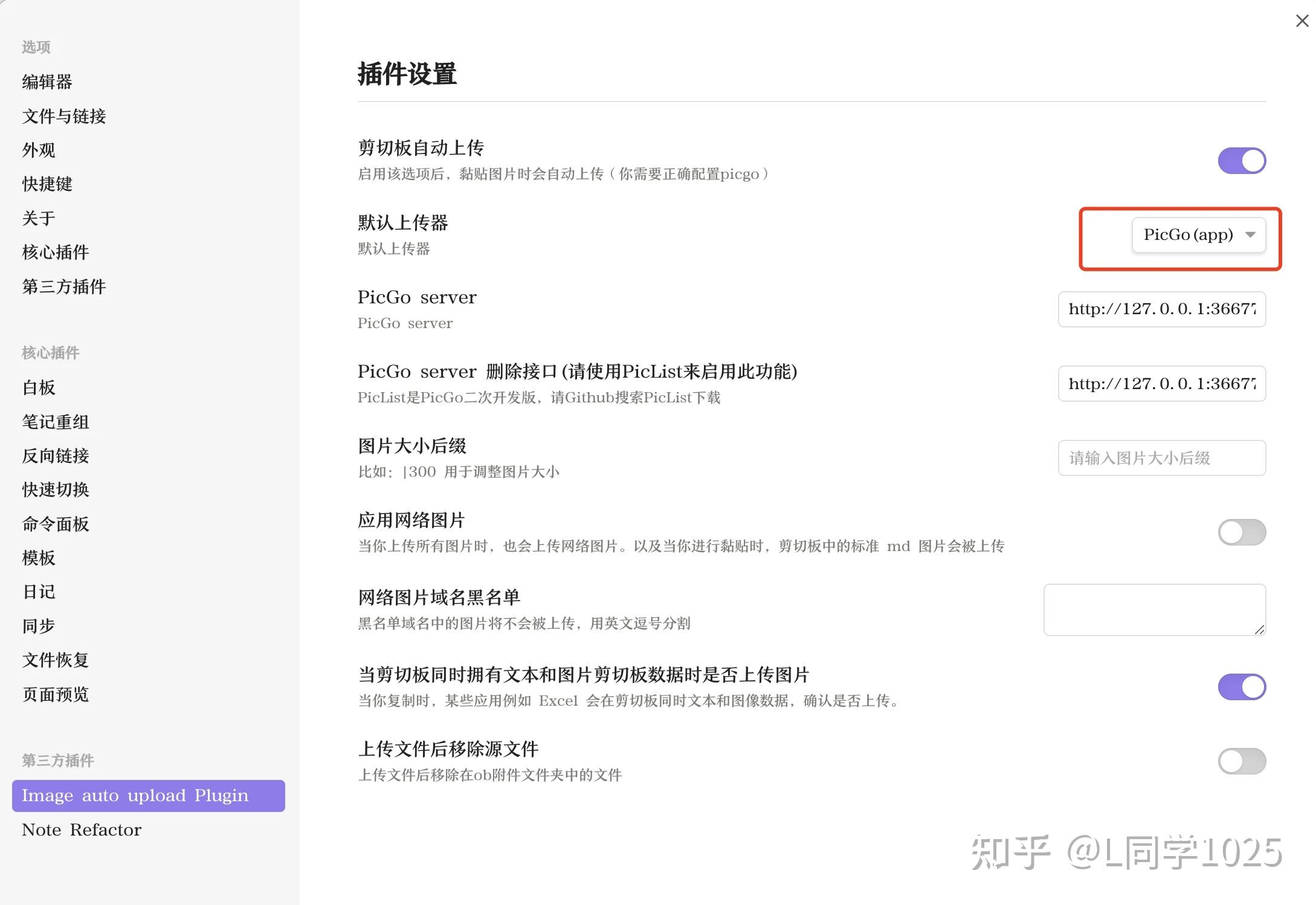Open the PicGo(app) default uploader dropdown

1198,234
